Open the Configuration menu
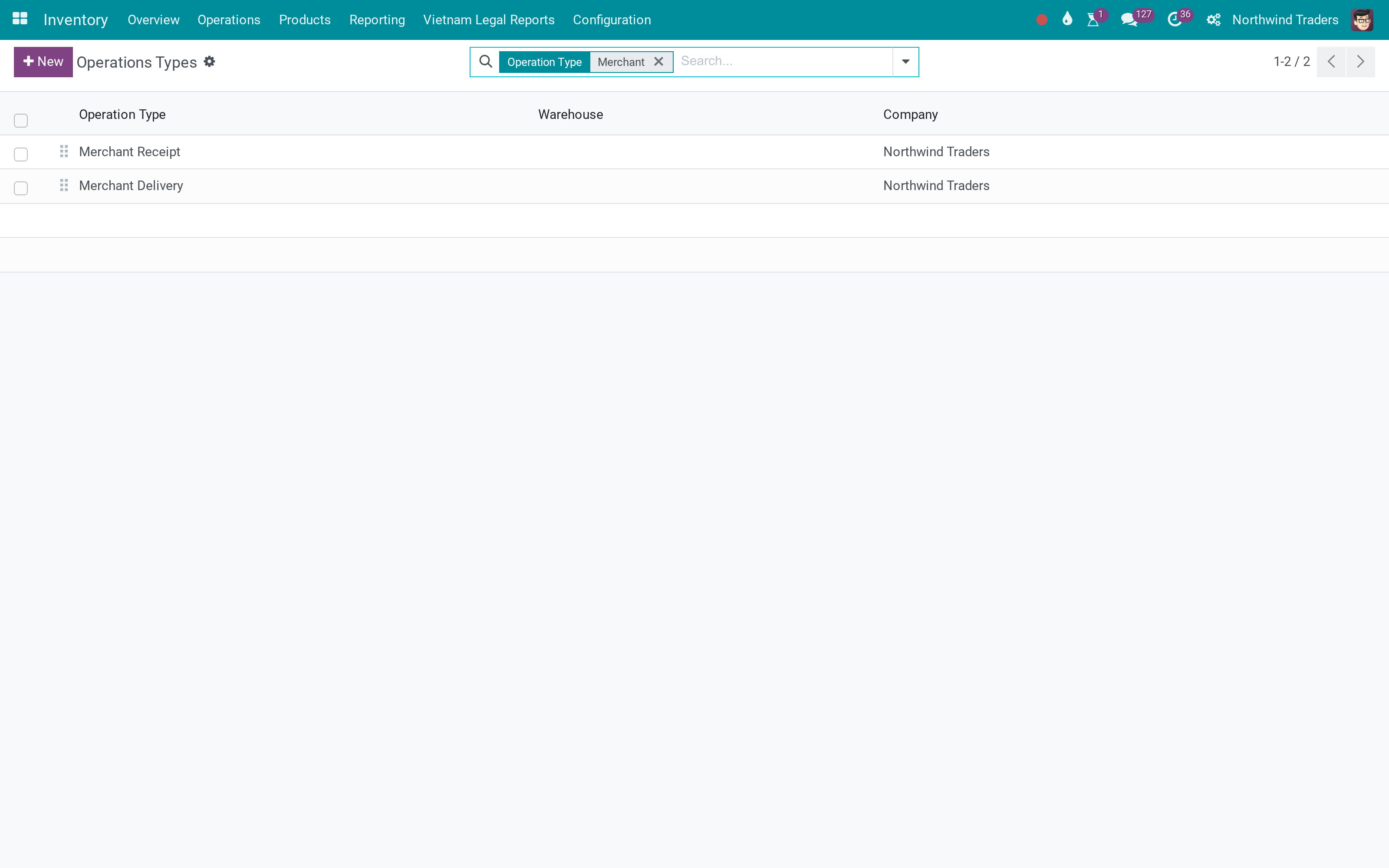This screenshot has height=868, width=1389. click(612, 20)
